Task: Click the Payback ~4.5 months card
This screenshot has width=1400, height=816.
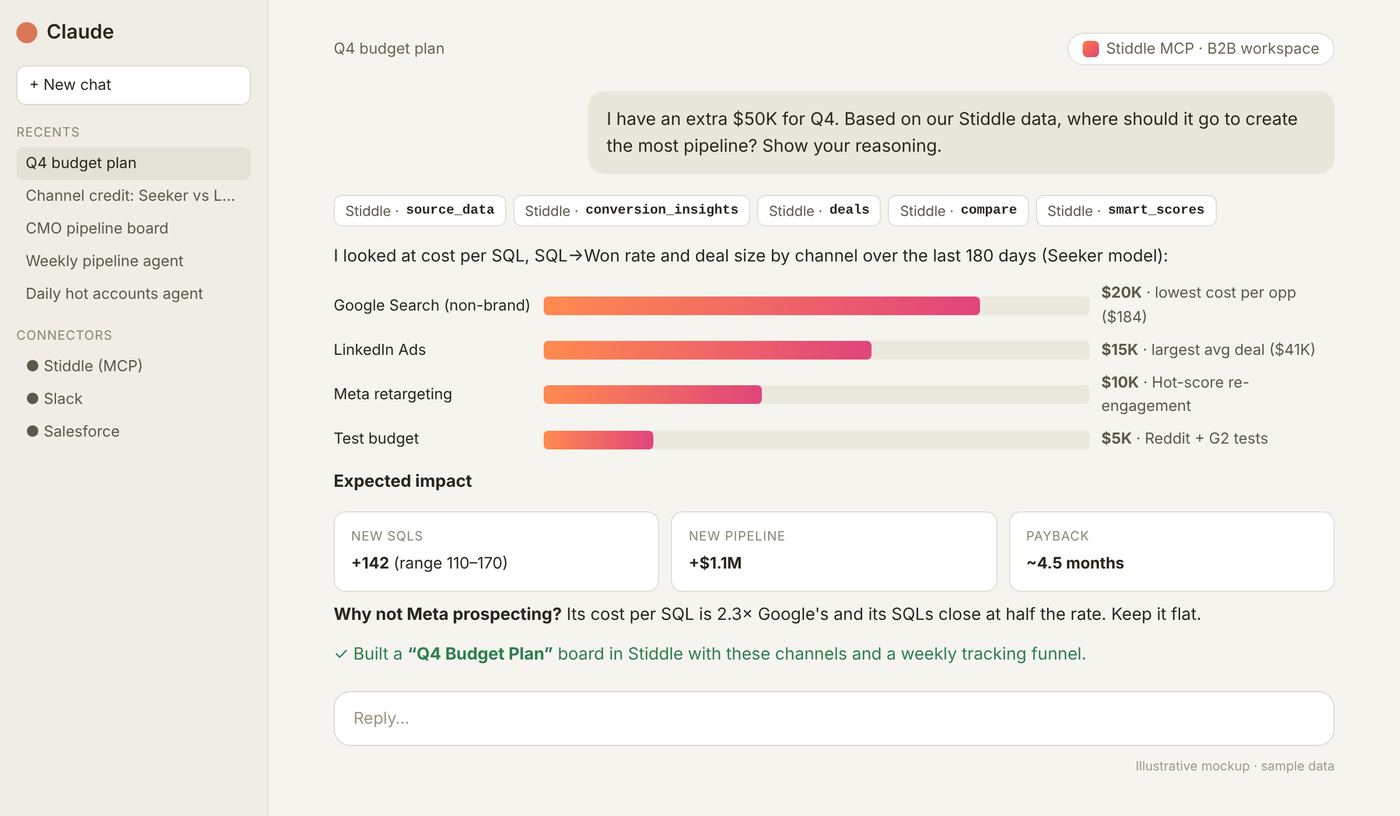Action: point(1172,551)
